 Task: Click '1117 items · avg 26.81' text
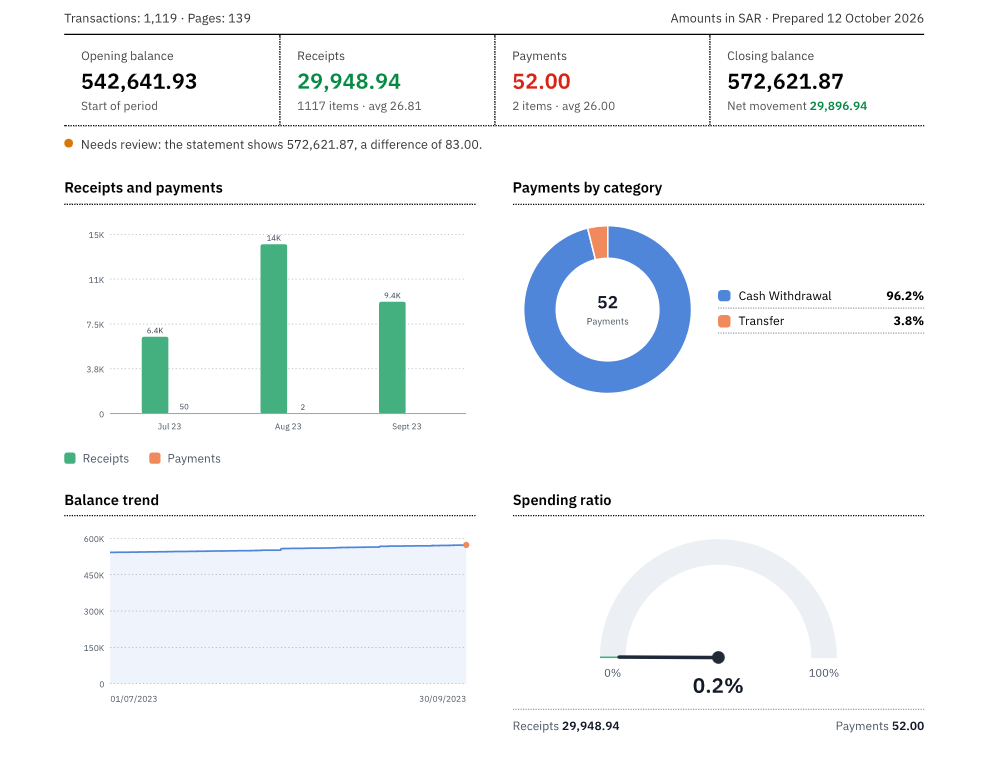coord(359,106)
